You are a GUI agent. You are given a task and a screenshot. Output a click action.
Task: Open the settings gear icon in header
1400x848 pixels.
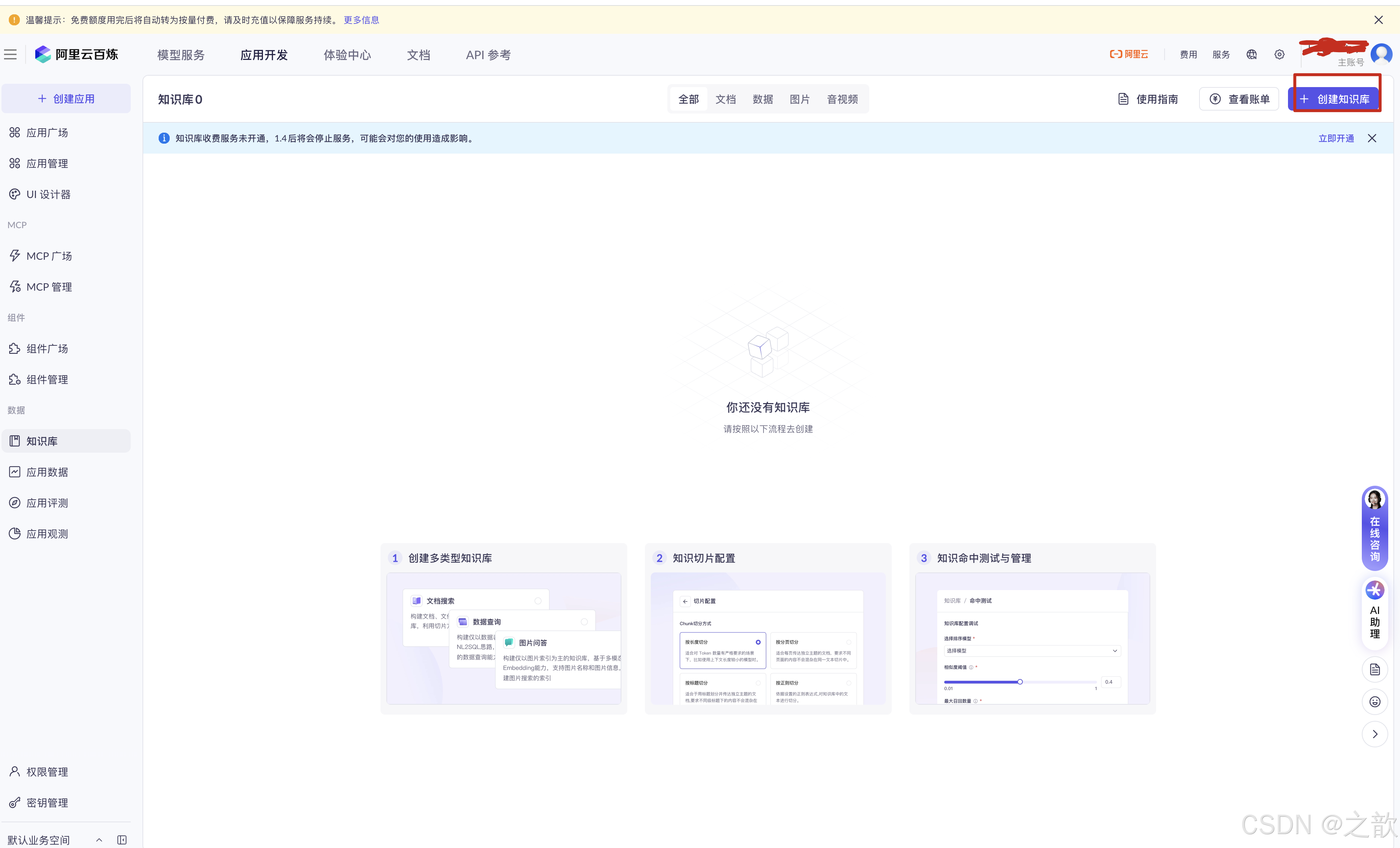[x=1279, y=55]
